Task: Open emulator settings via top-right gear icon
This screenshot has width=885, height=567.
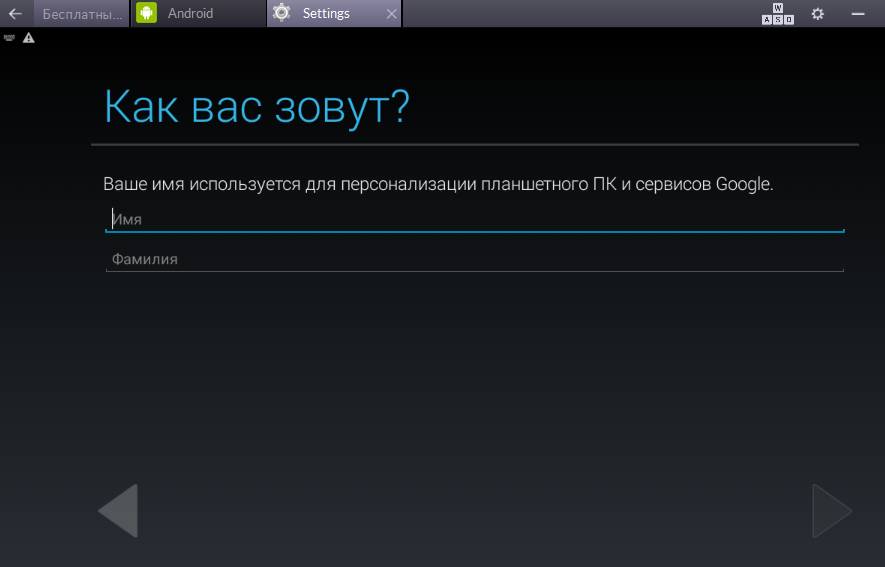Action: [x=817, y=14]
